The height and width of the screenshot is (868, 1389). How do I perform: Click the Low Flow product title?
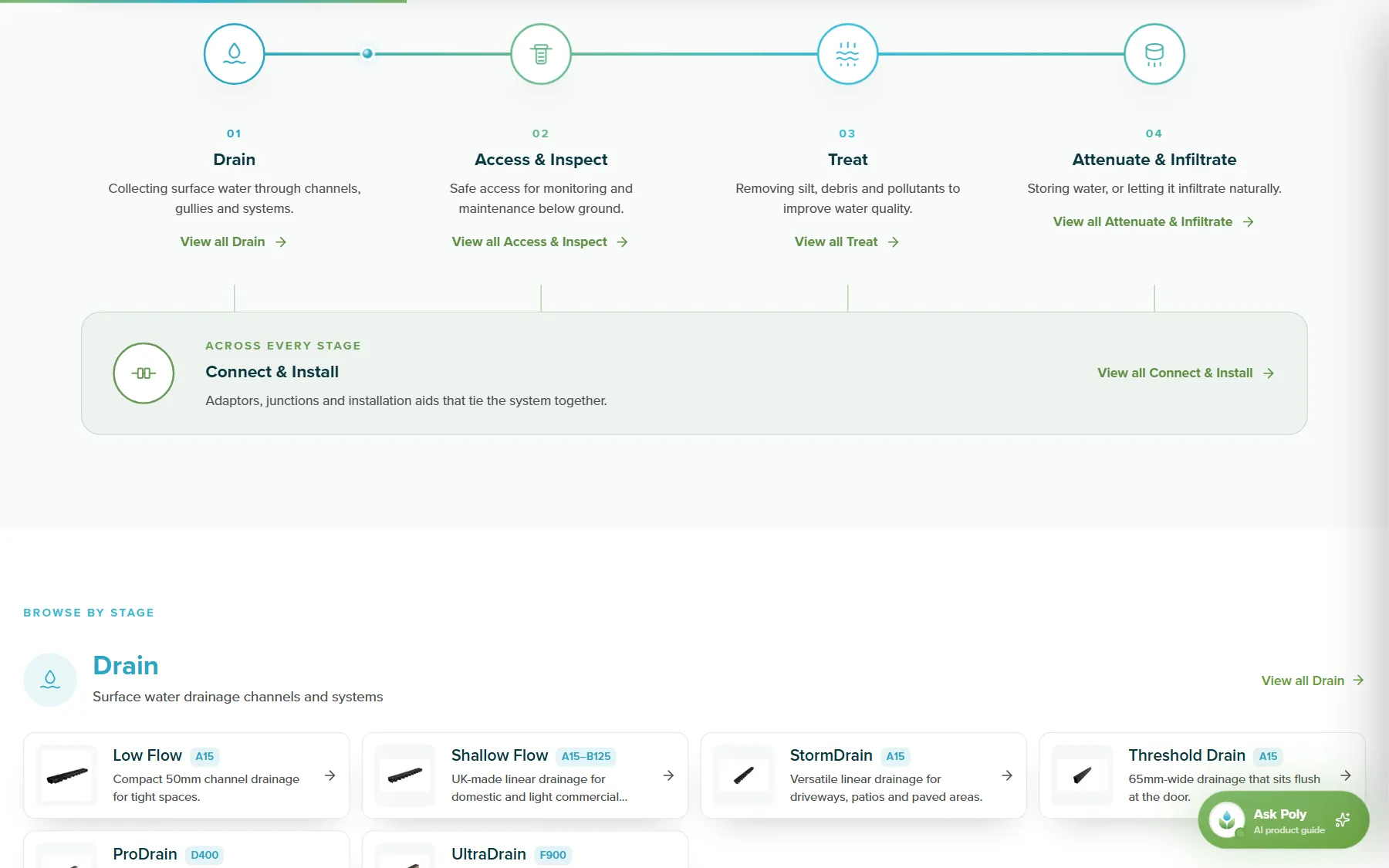(147, 755)
